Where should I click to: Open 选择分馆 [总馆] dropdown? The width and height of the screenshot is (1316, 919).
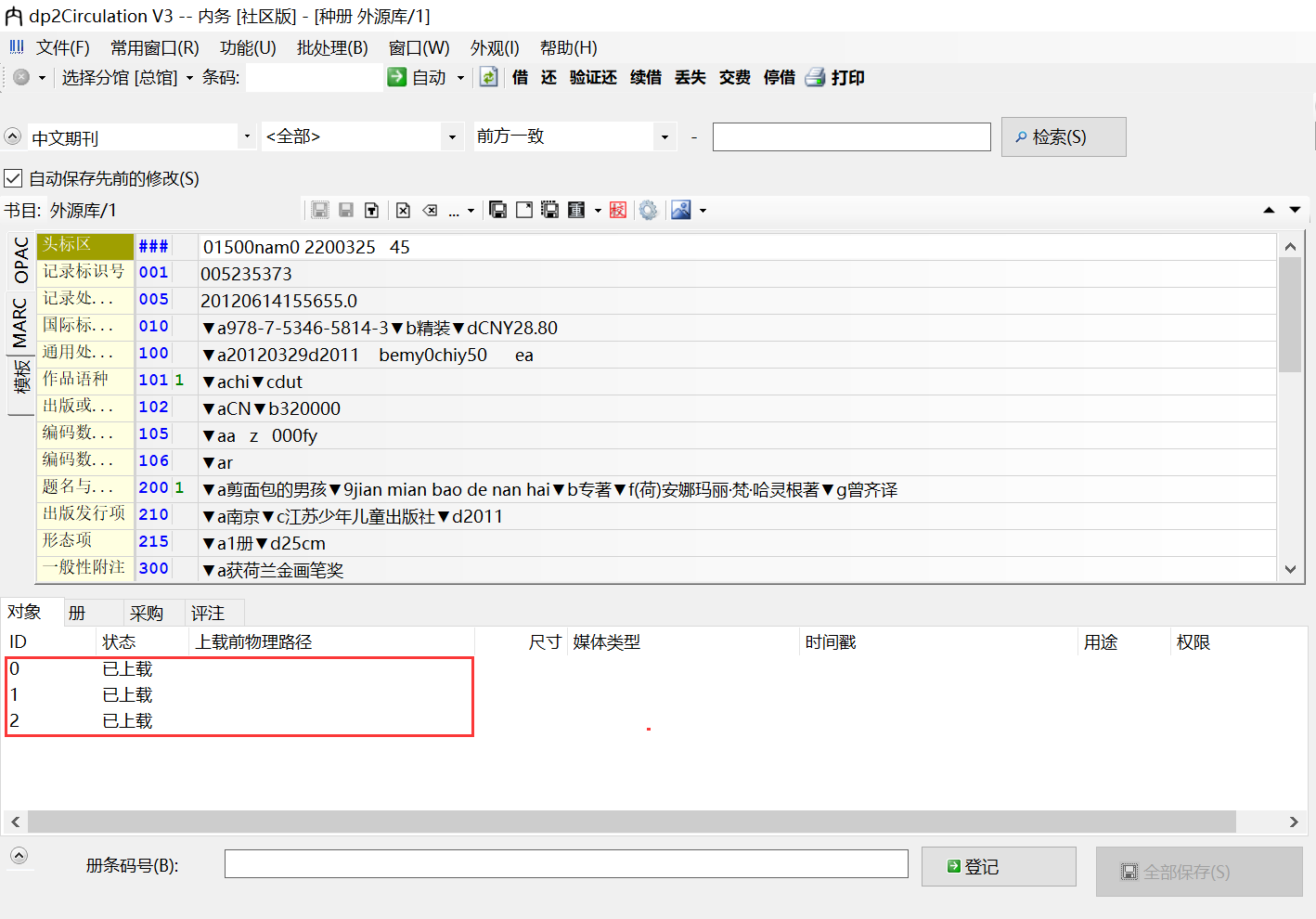coord(127,78)
